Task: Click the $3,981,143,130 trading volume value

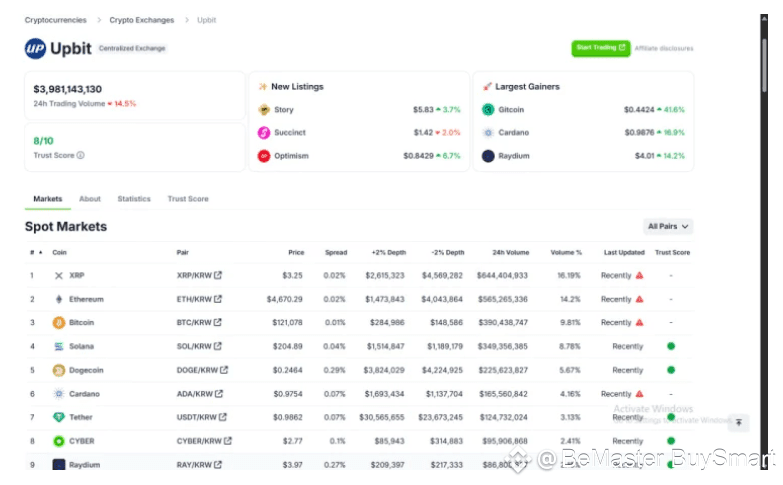Action: pos(67,89)
